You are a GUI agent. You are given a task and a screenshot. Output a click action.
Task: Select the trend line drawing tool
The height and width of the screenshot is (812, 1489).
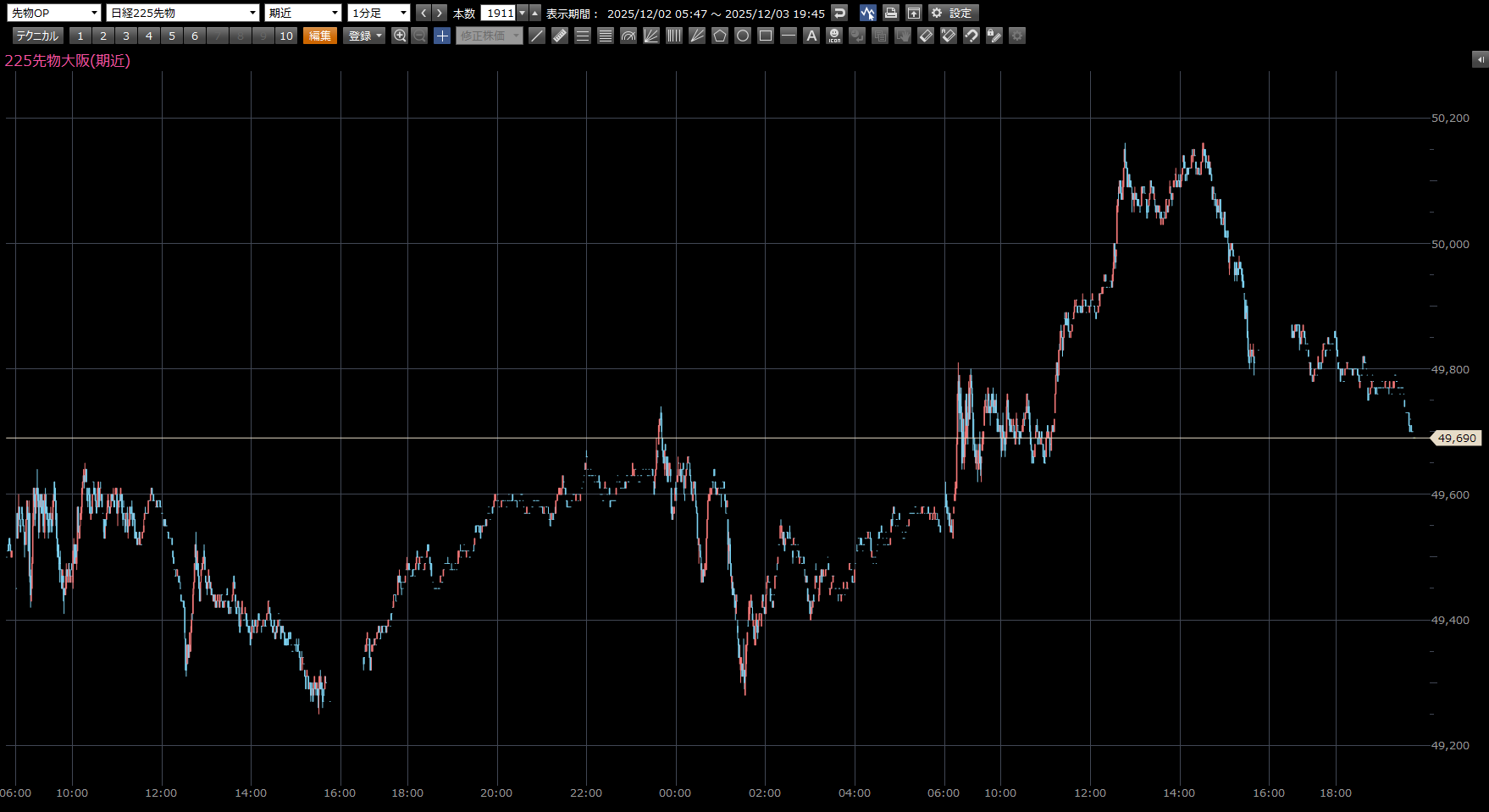(537, 36)
